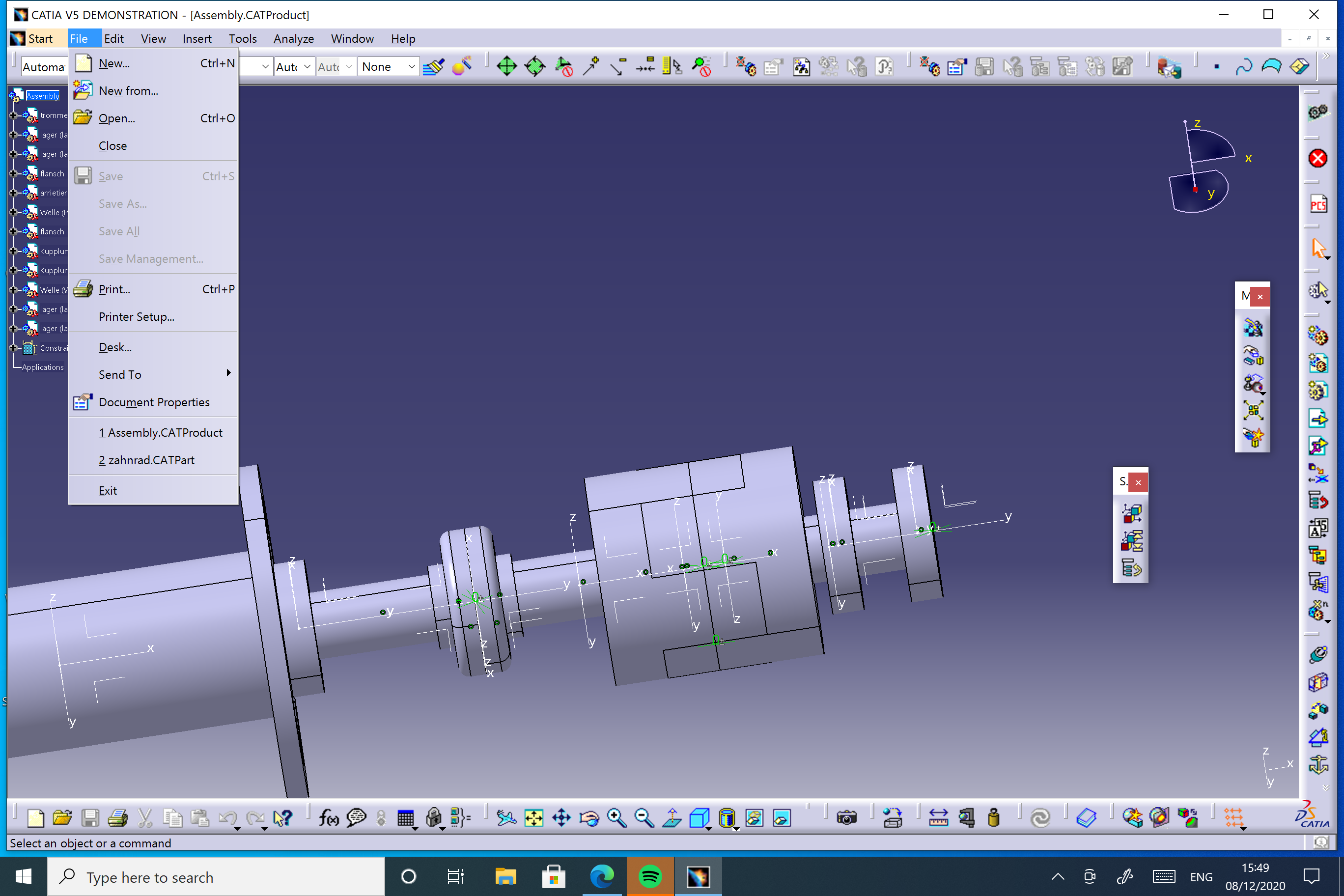This screenshot has width=1344, height=896.
Task: Click the Update spiral icon in bottom toolbar
Action: [1040, 818]
